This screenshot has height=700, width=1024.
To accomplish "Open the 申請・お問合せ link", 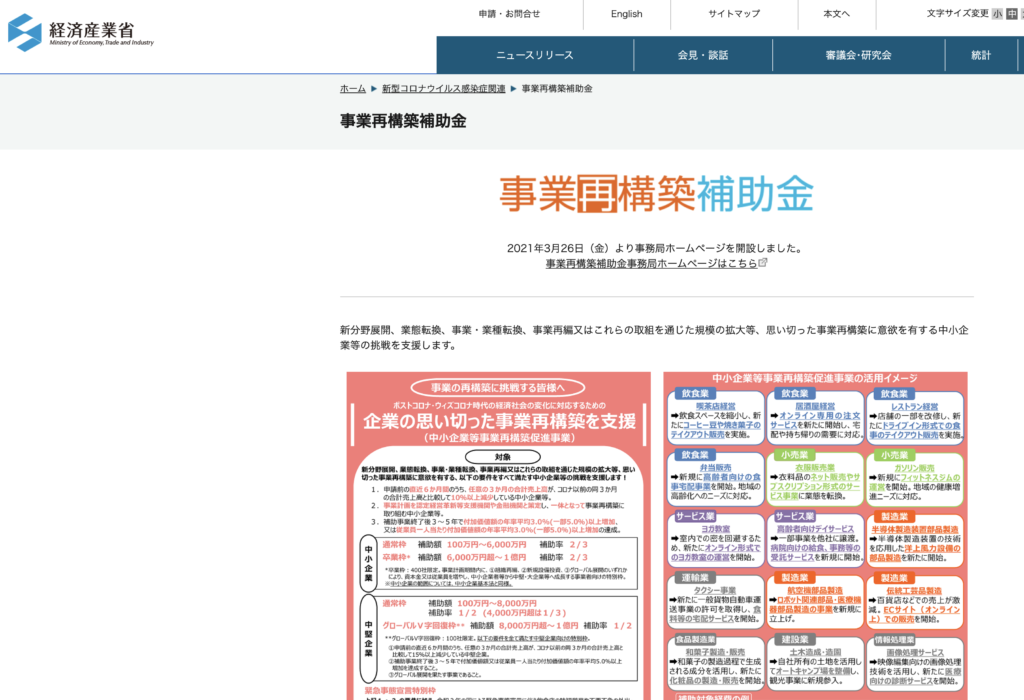I will pyautogui.click(x=509, y=14).
